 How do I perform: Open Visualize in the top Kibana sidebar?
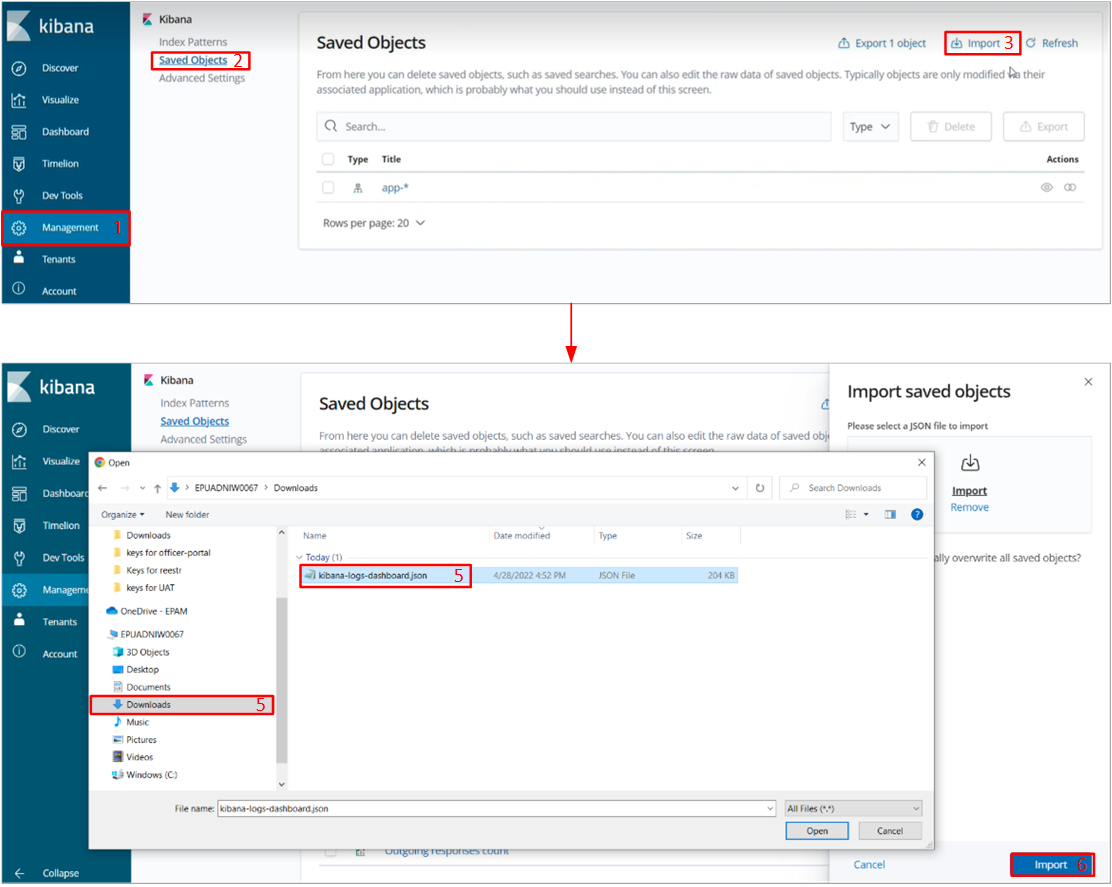pos(60,100)
